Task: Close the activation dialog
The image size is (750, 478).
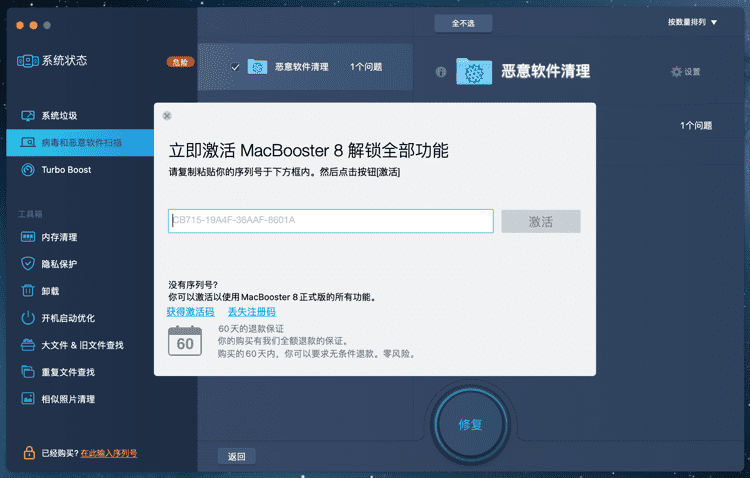Action: coord(167,116)
